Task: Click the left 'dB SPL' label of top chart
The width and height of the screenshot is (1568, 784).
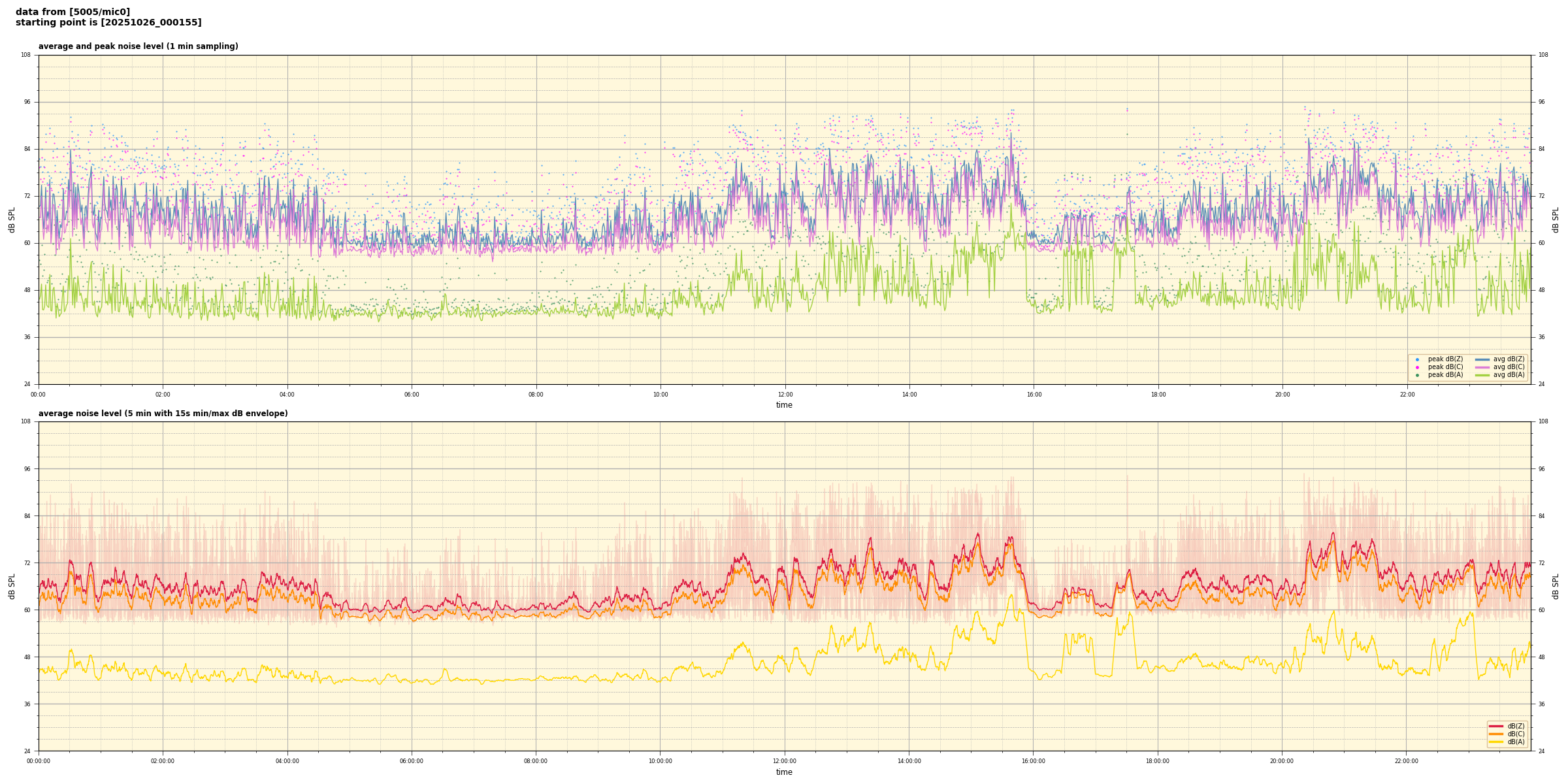Action: 12,220
